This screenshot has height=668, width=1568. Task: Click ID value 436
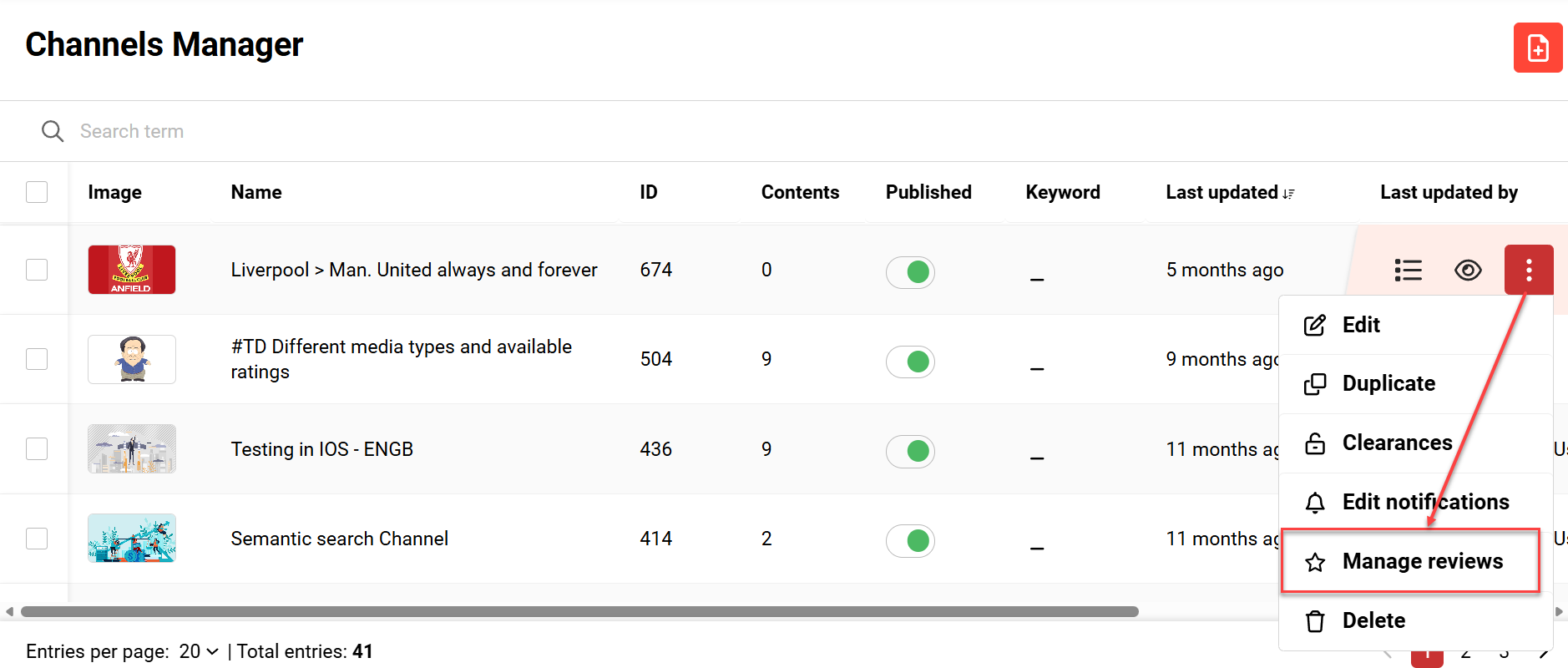pos(656,449)
